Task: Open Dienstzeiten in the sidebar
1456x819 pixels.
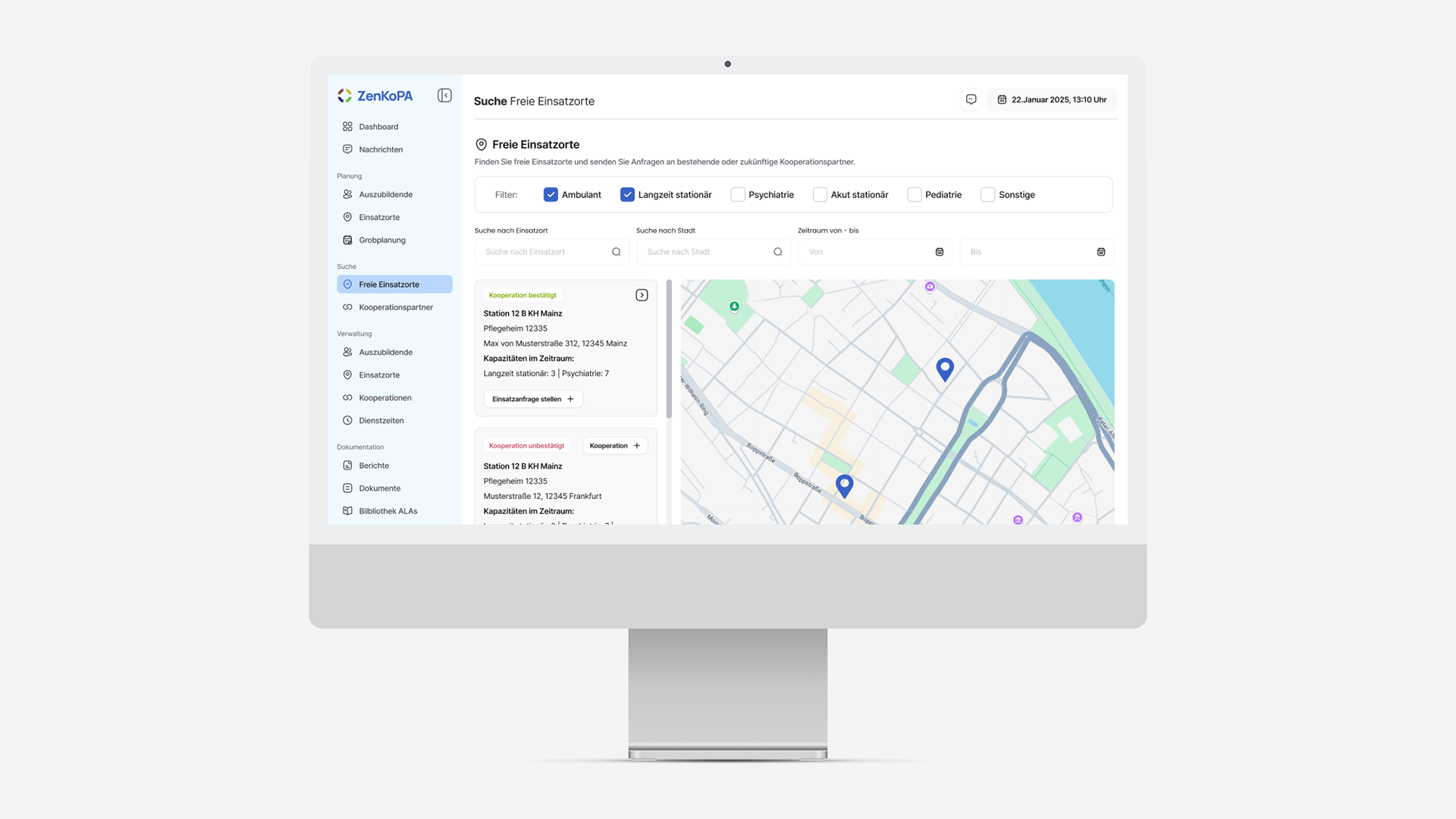Action: click(x=394, y=420)
